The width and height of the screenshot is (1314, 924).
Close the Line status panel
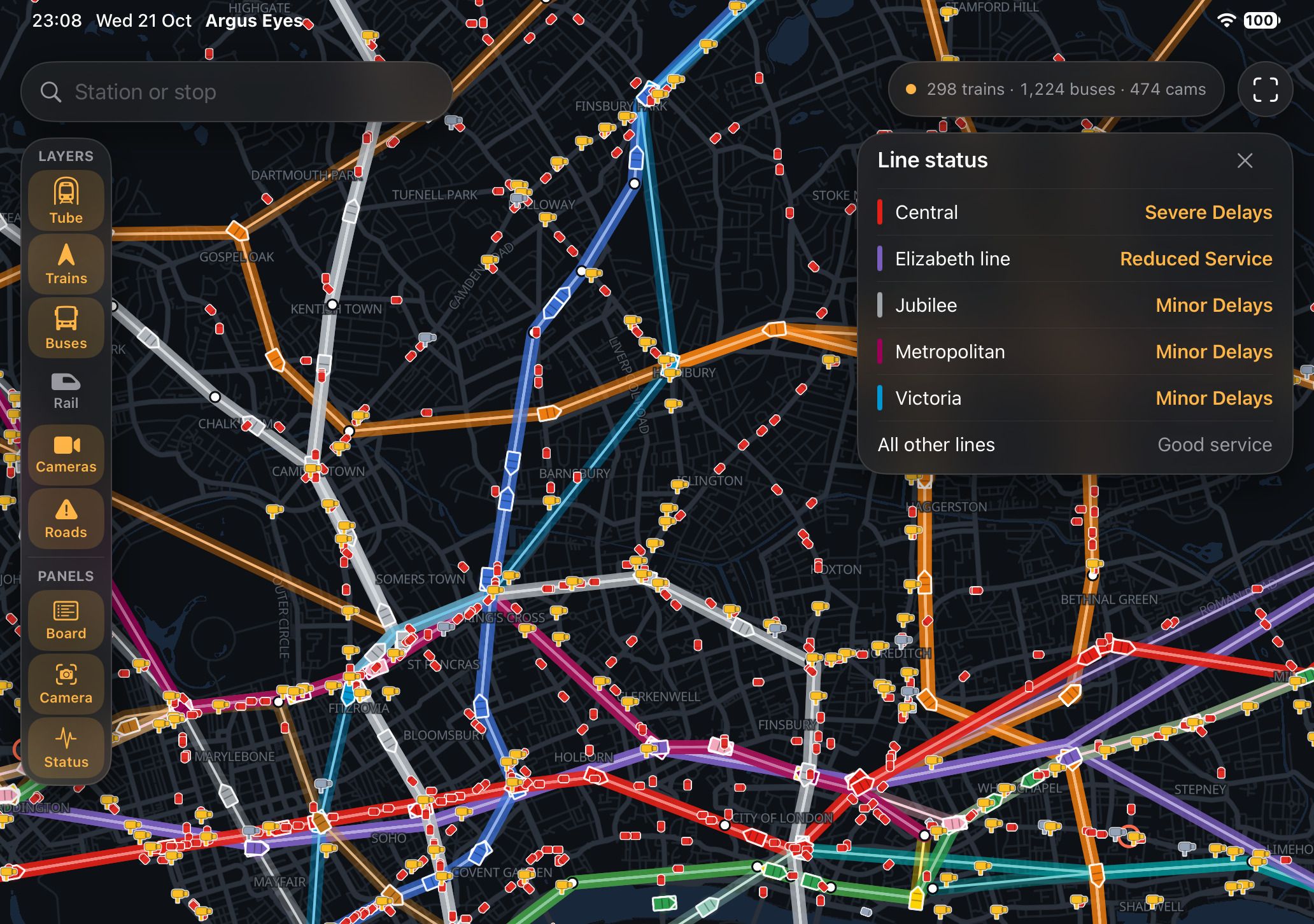(1245, 160)
